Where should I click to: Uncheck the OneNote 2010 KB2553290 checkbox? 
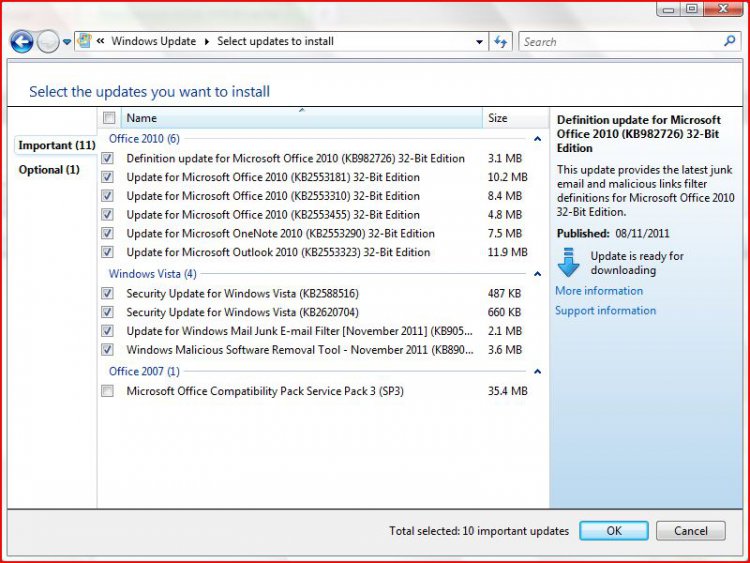click(108, 233)
